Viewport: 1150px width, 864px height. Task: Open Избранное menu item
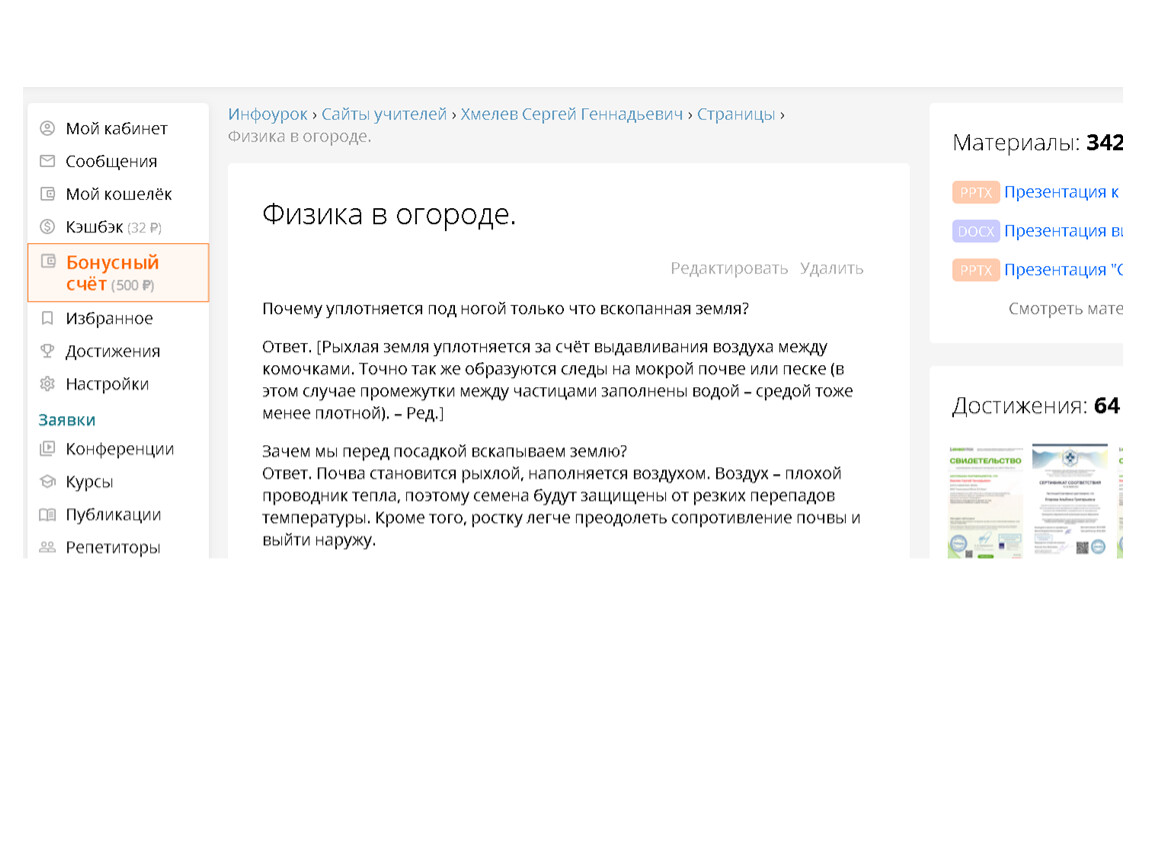tap(109, 318)
